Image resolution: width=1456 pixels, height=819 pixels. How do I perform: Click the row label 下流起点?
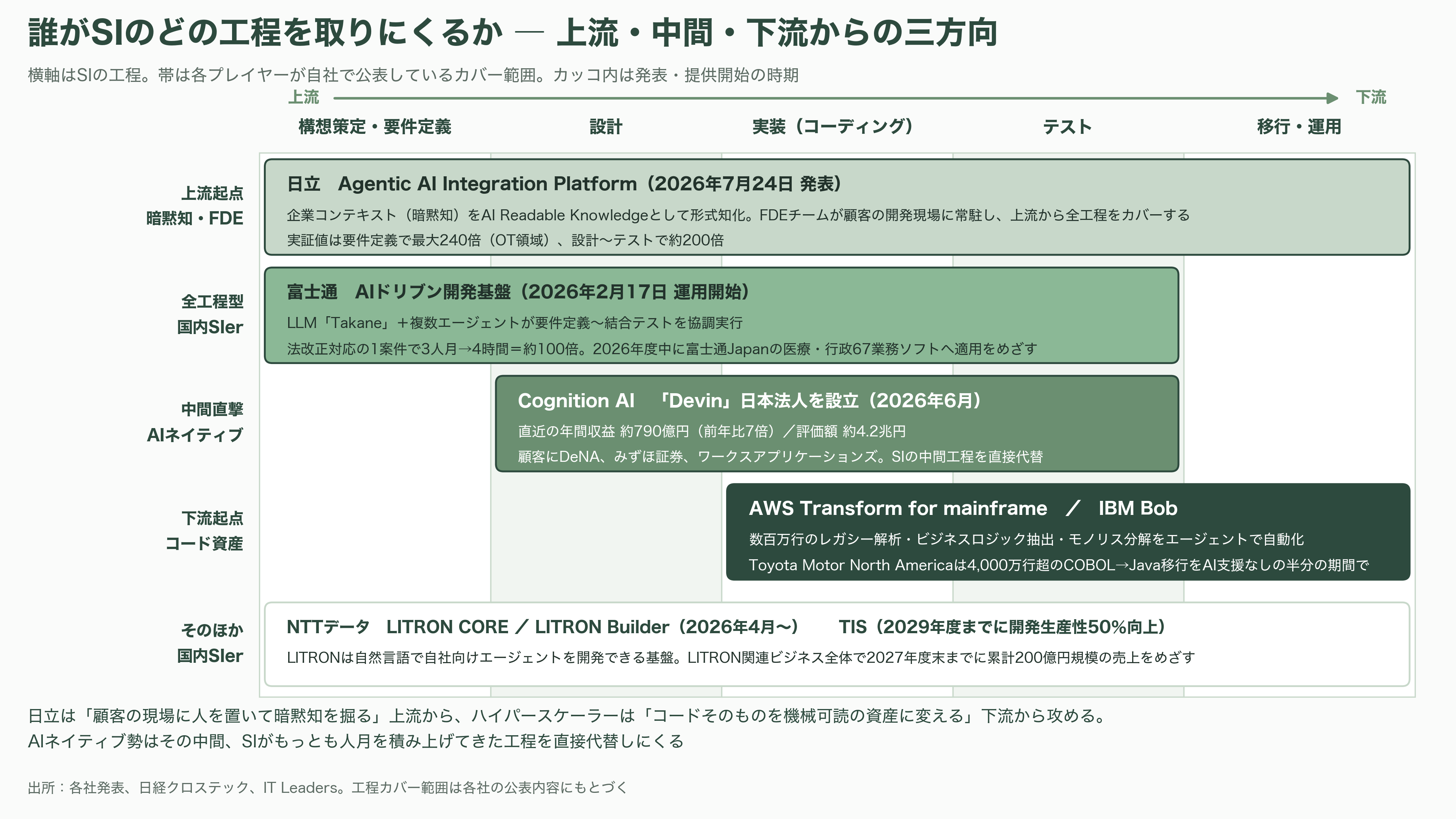point(212,518)
